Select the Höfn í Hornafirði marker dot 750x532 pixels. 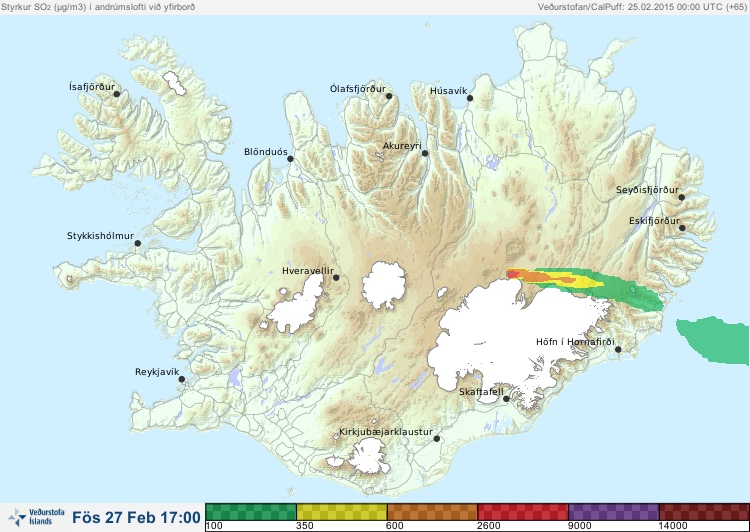tap(618, 350)
